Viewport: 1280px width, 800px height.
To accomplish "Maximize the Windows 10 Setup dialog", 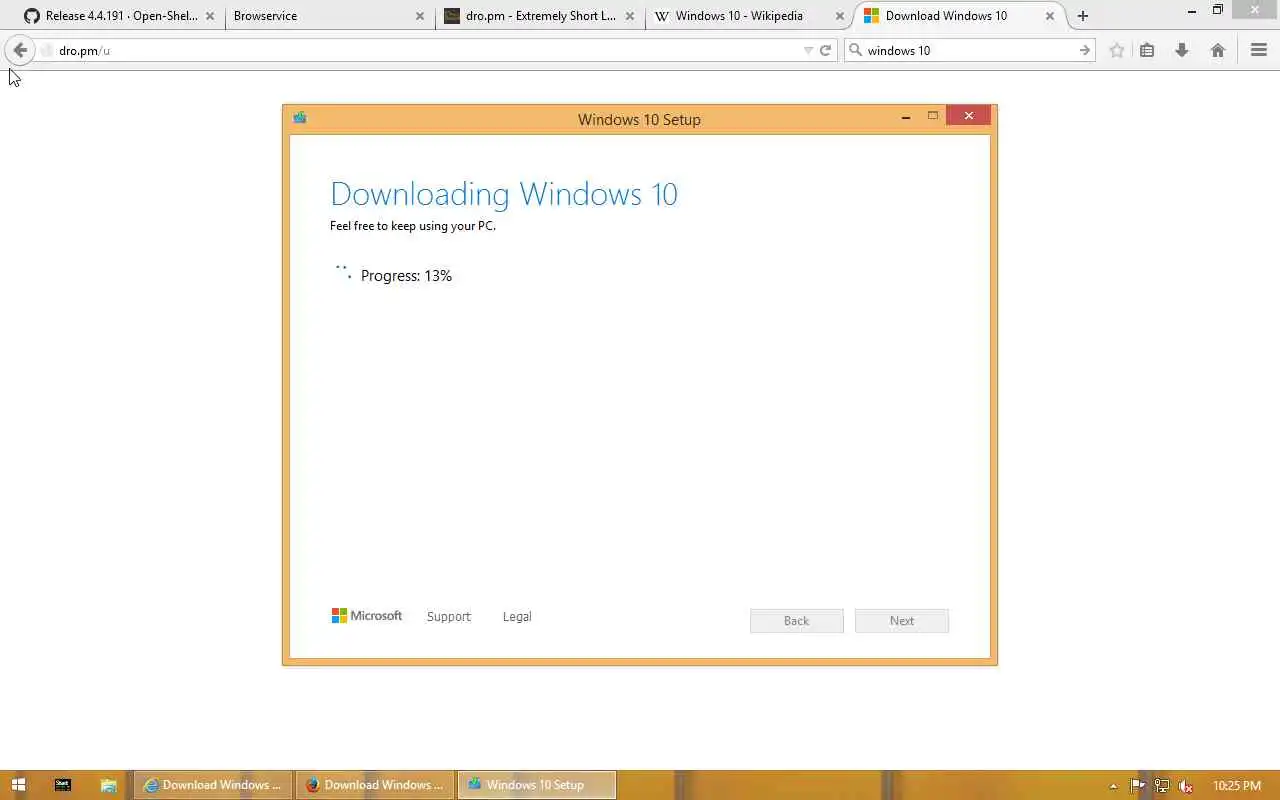I will 932,116.
